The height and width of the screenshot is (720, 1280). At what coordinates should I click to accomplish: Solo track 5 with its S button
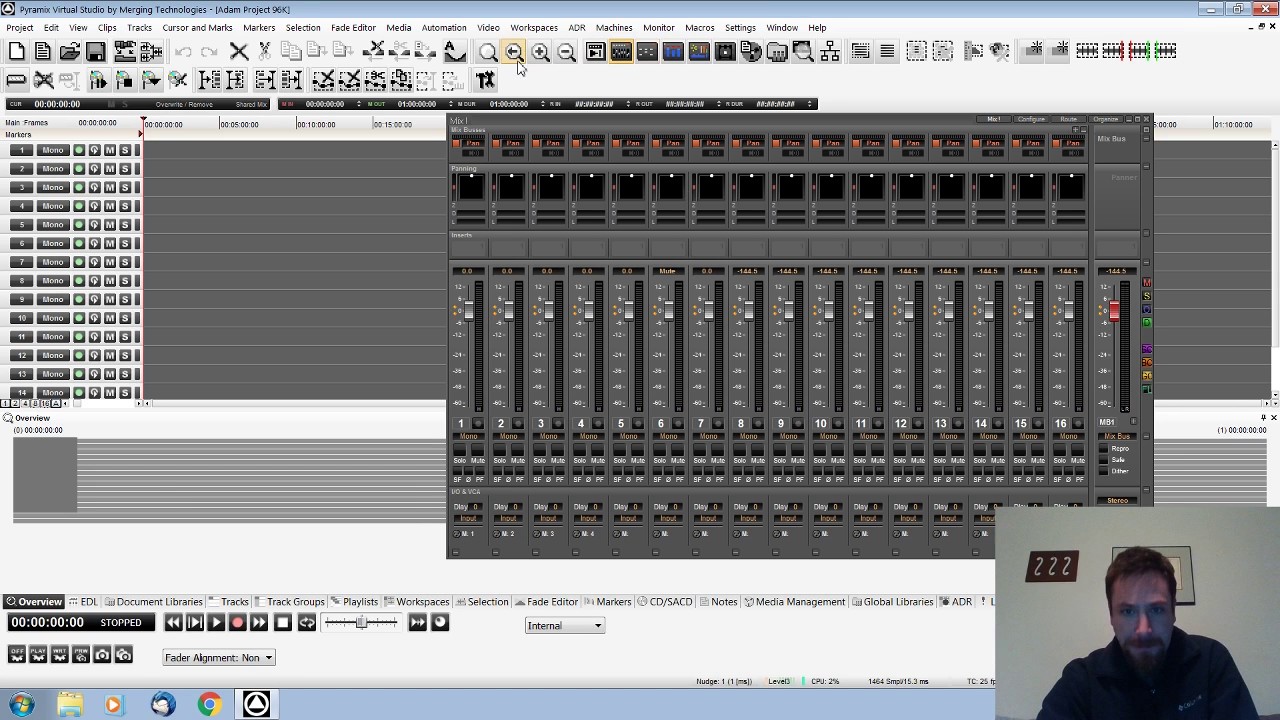[x=125, y=225]
